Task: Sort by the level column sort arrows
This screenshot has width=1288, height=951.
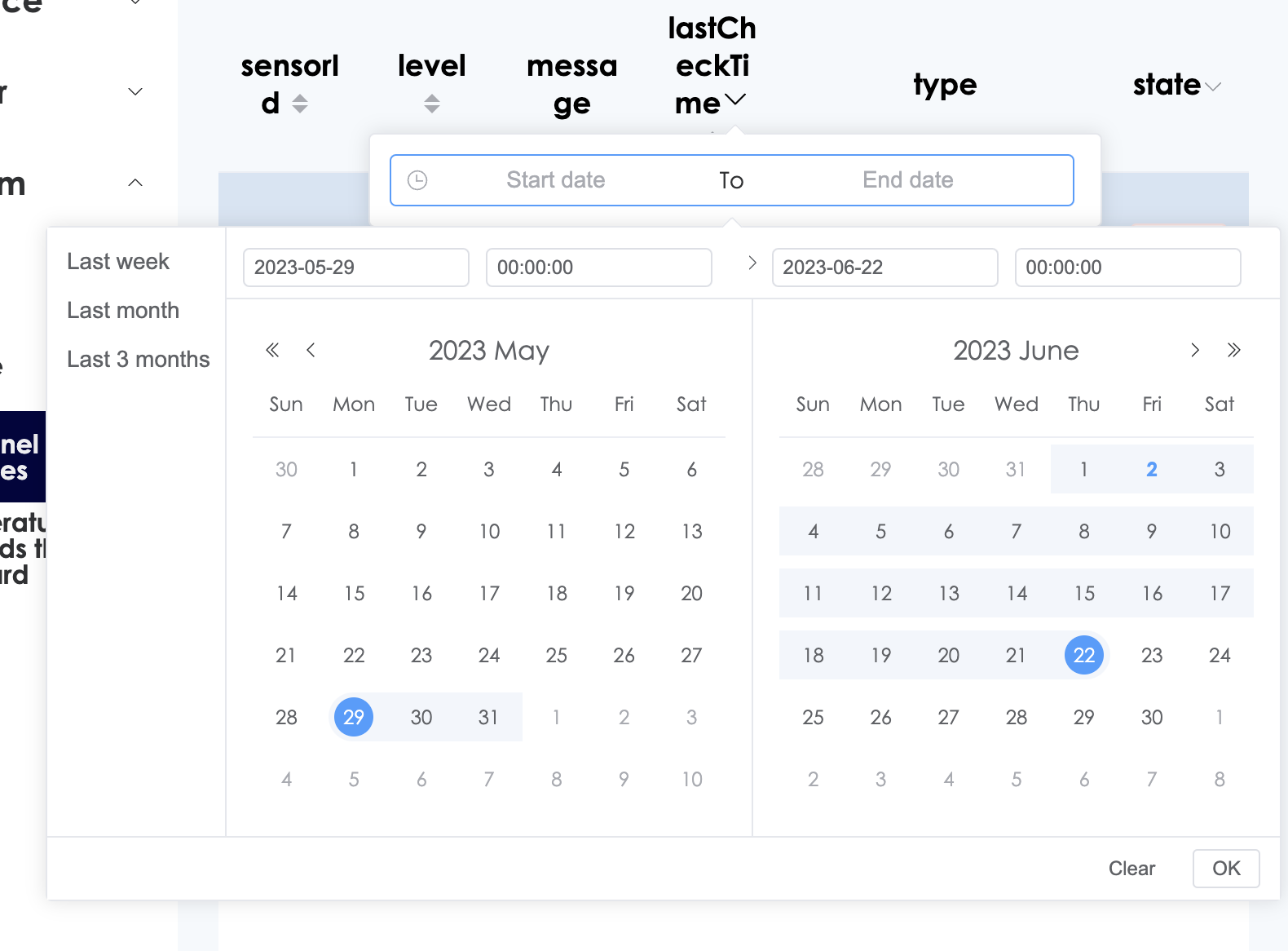Action: click(432, 104)
